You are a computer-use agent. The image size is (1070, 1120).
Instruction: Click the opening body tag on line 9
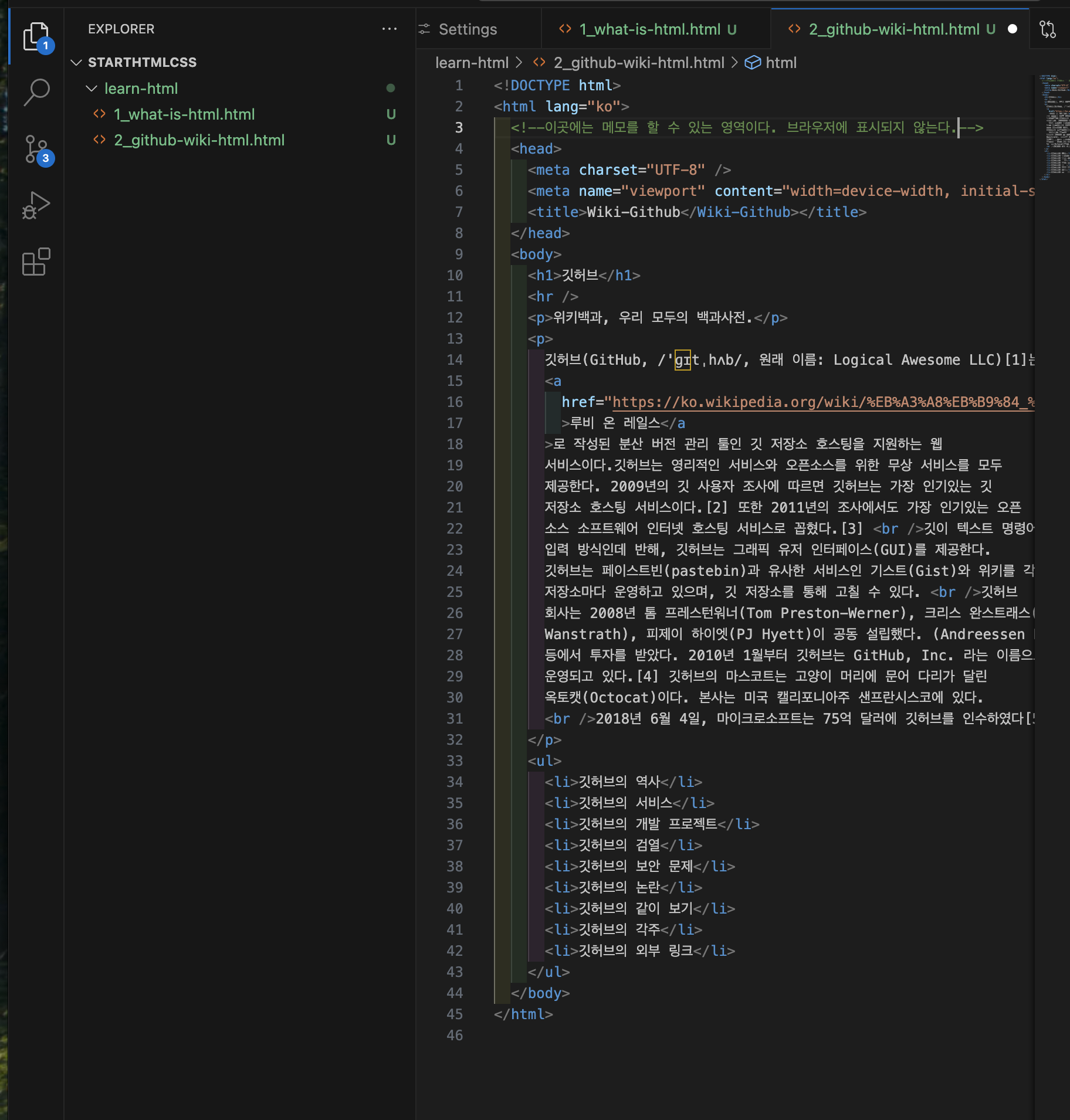536,254
